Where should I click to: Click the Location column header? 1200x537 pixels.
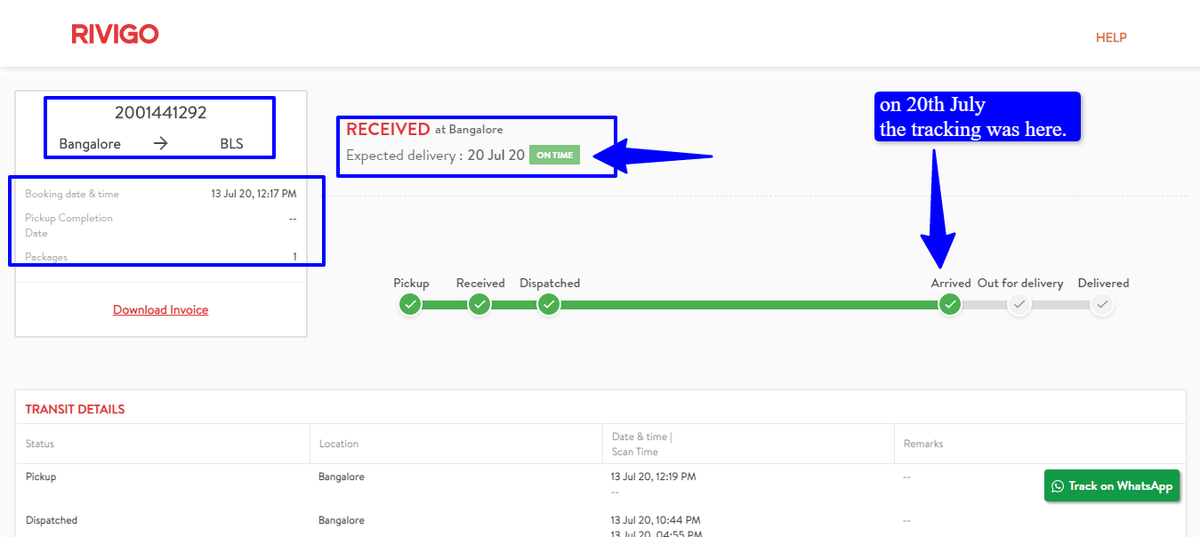pyautogui.click(x=339, y=443)
